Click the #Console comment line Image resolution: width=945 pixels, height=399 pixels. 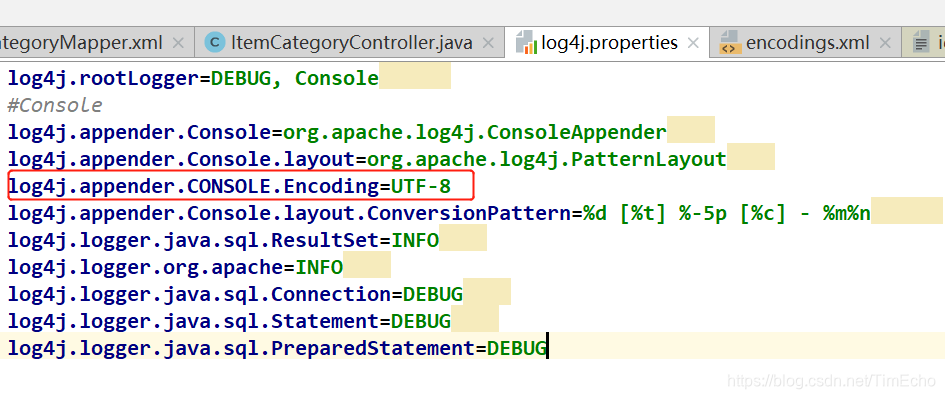coord(55,105)
